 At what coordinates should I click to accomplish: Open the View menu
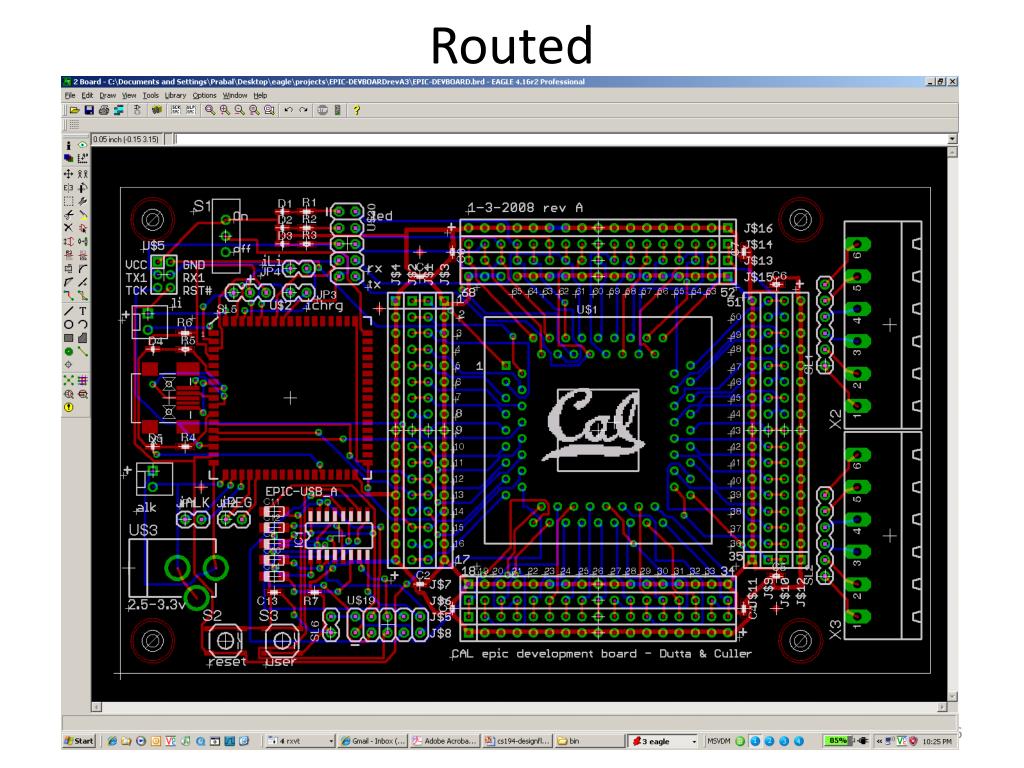point(129,95)
